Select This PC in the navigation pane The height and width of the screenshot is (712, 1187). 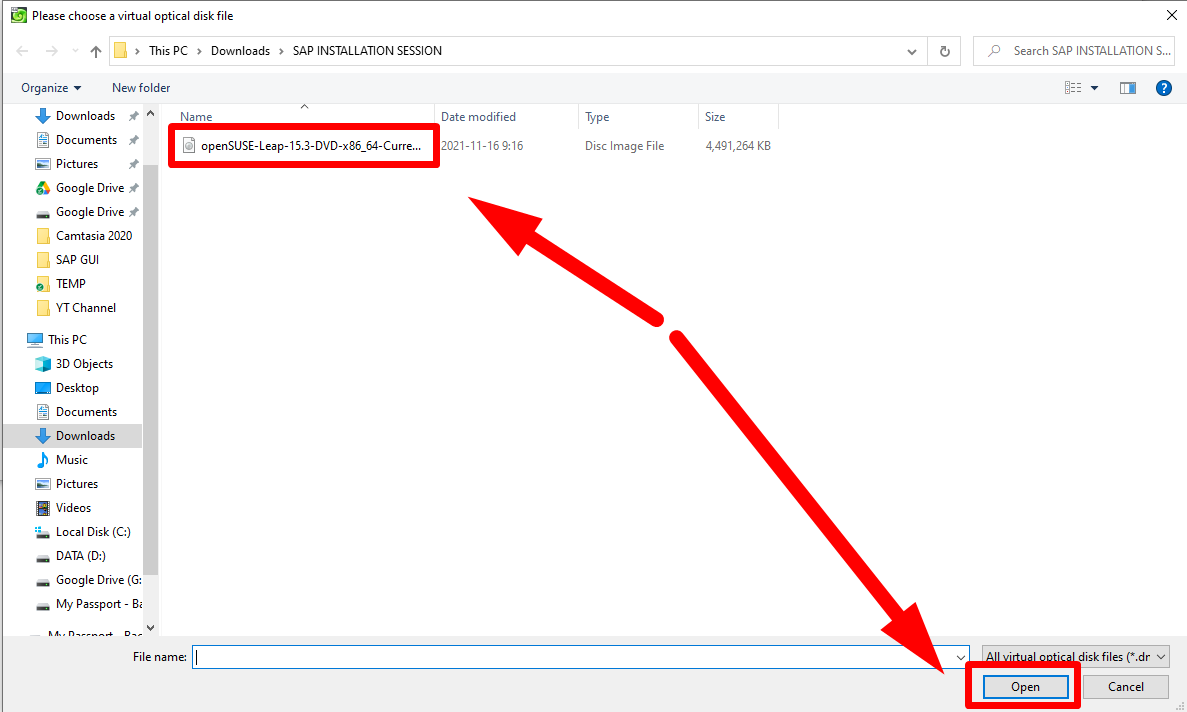(x=67, y=340)
